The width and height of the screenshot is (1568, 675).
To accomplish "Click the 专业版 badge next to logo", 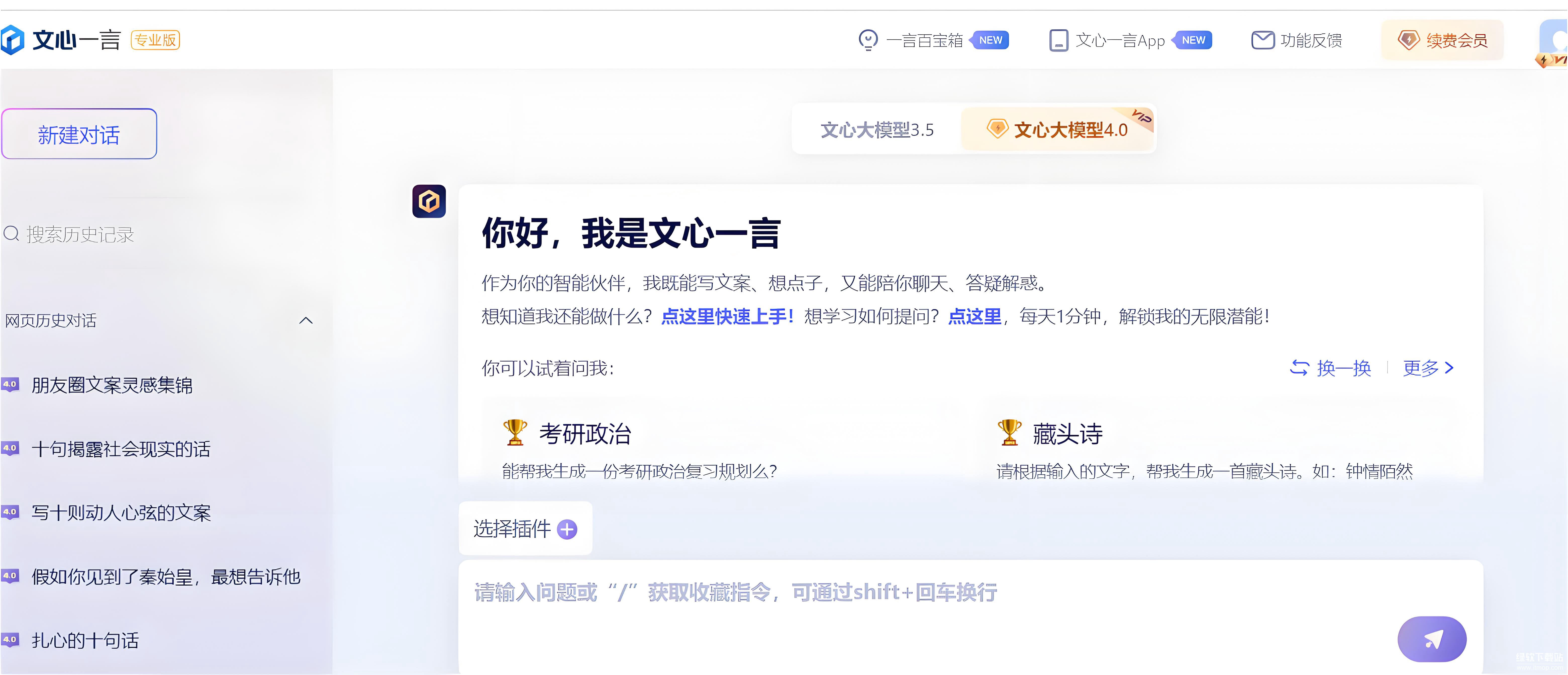I will pyautogui.click(x=155, y=40).
